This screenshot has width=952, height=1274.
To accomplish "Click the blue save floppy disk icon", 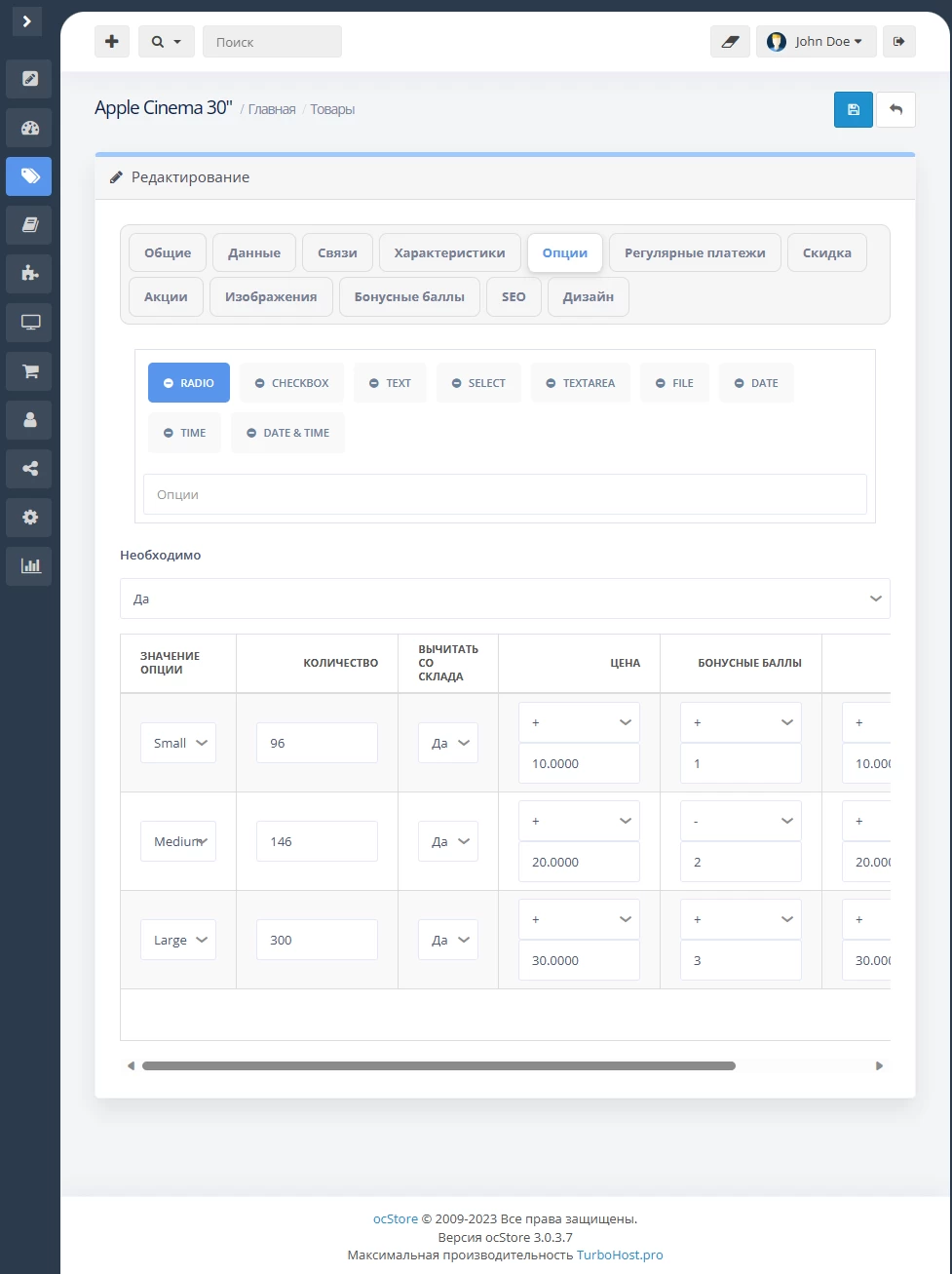I will tap(853, 109).
